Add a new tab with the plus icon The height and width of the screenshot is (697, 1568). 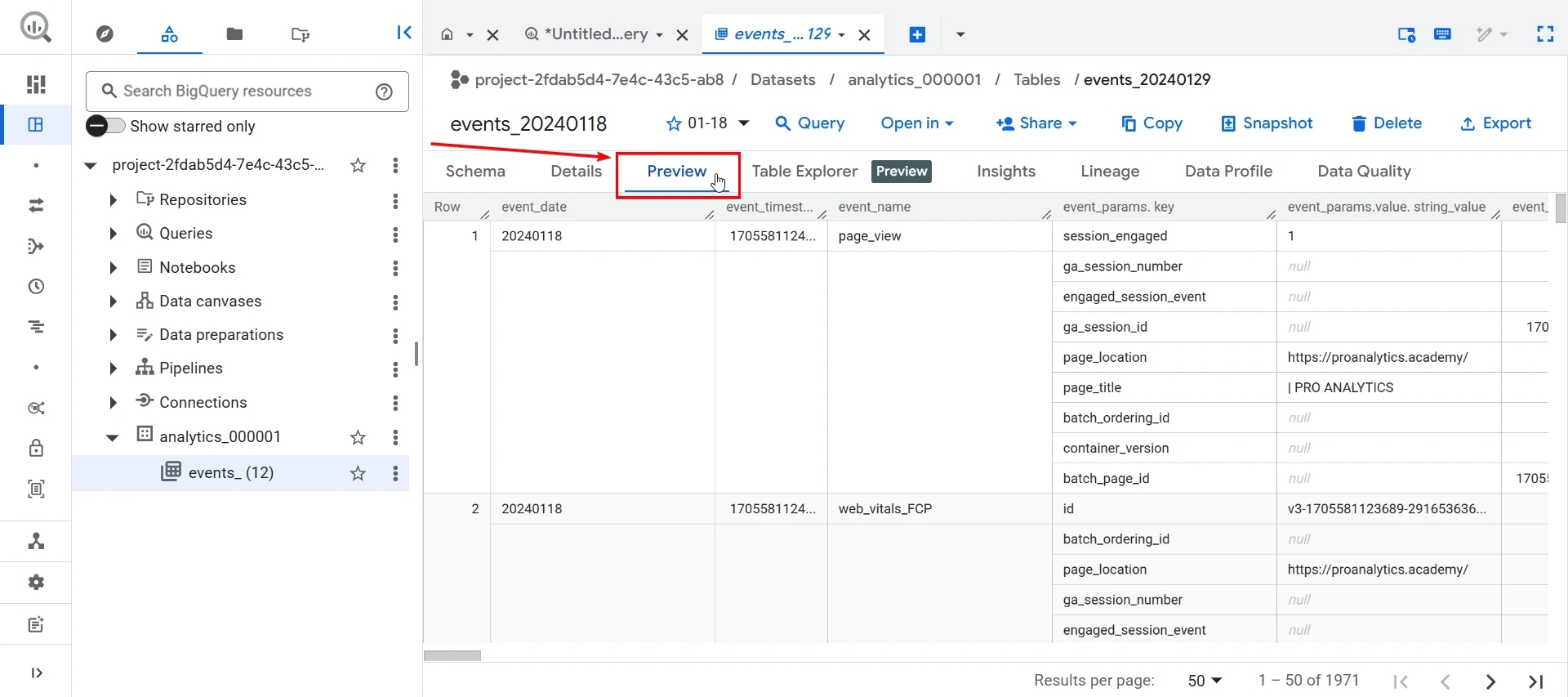click(917, 34)
